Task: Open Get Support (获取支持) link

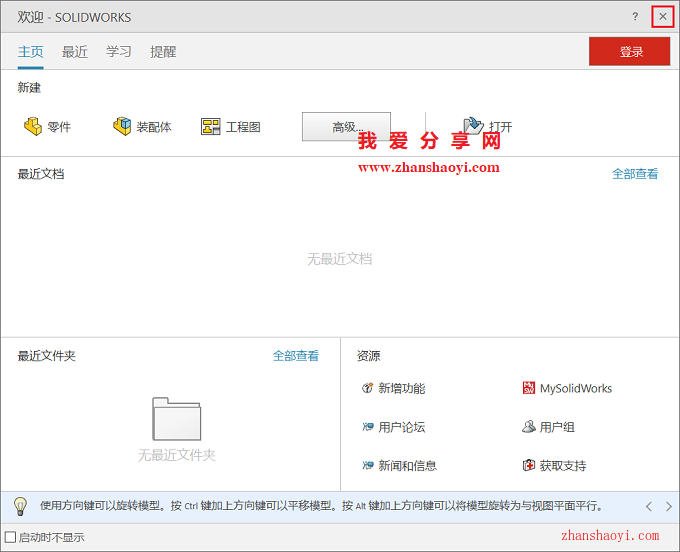Action: pyautogui.click(x=554, y=466)
